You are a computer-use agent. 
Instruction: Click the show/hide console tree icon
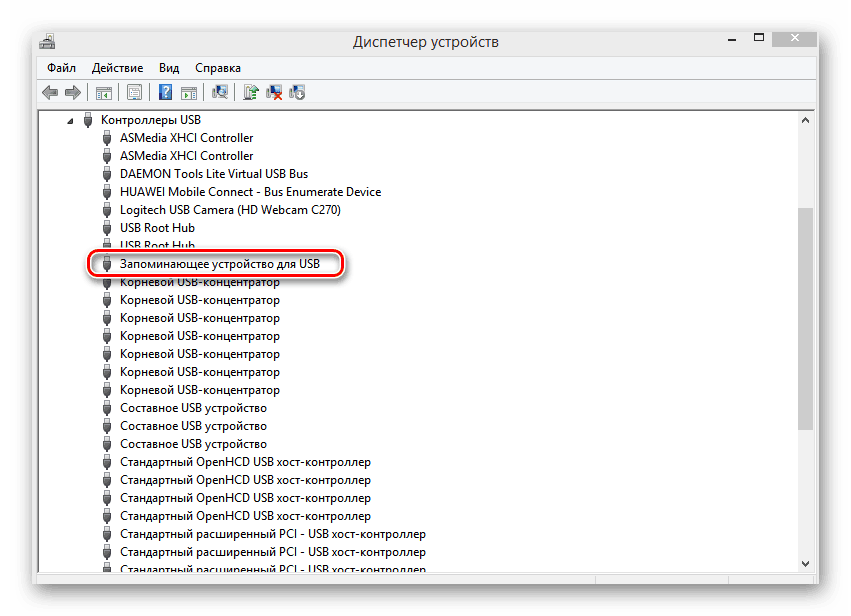click(103, 93)
